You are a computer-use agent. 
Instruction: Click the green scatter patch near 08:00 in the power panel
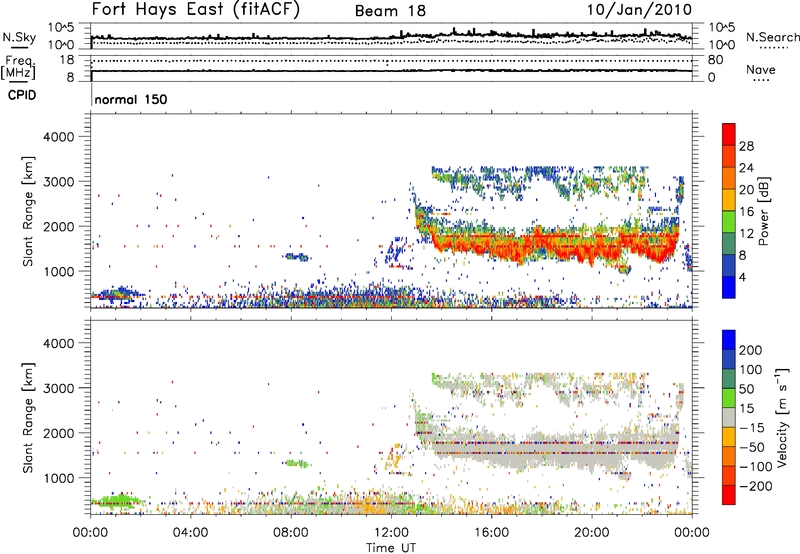point(296,257)
